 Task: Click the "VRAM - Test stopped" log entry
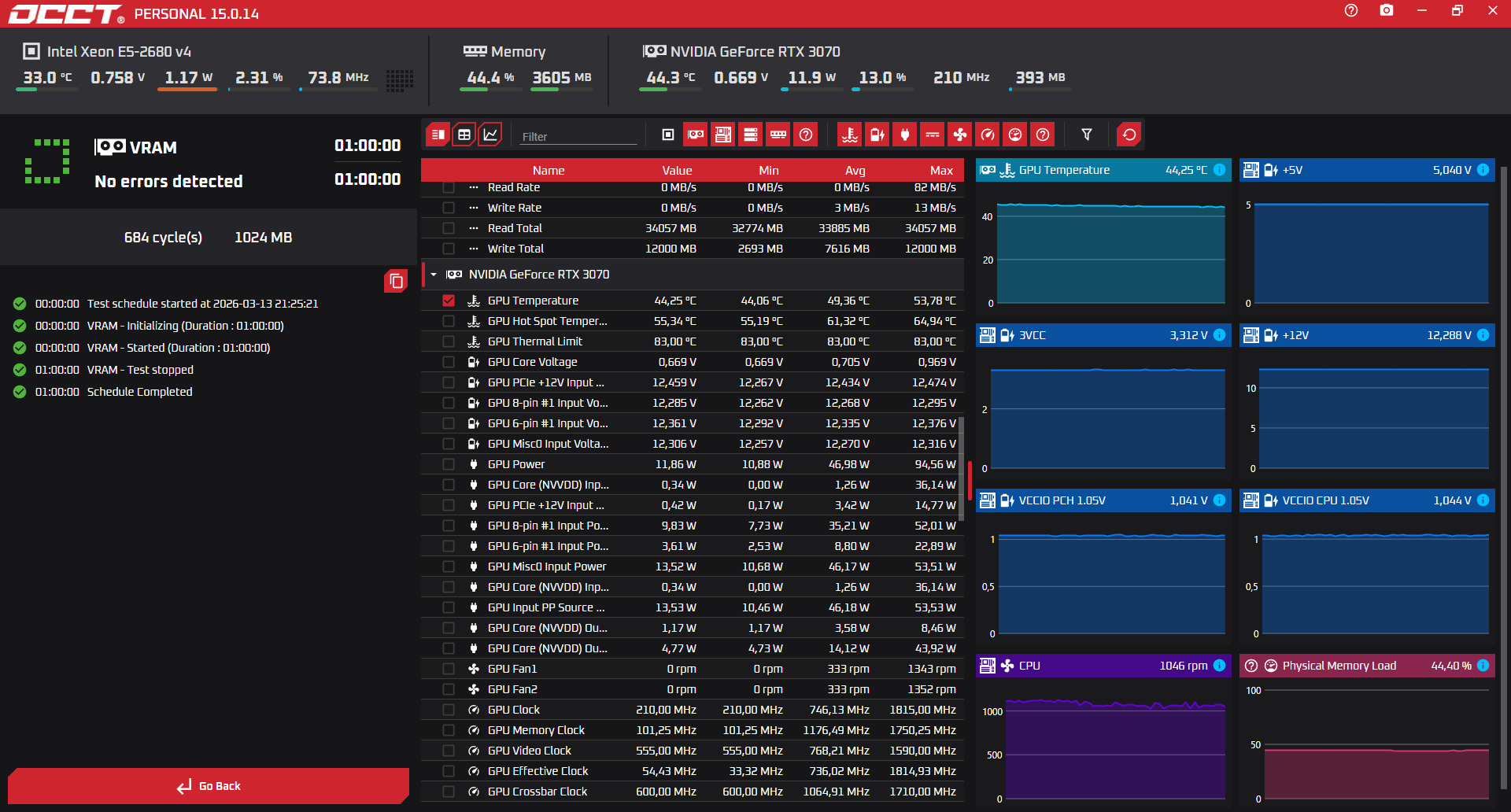click(140, 370)
